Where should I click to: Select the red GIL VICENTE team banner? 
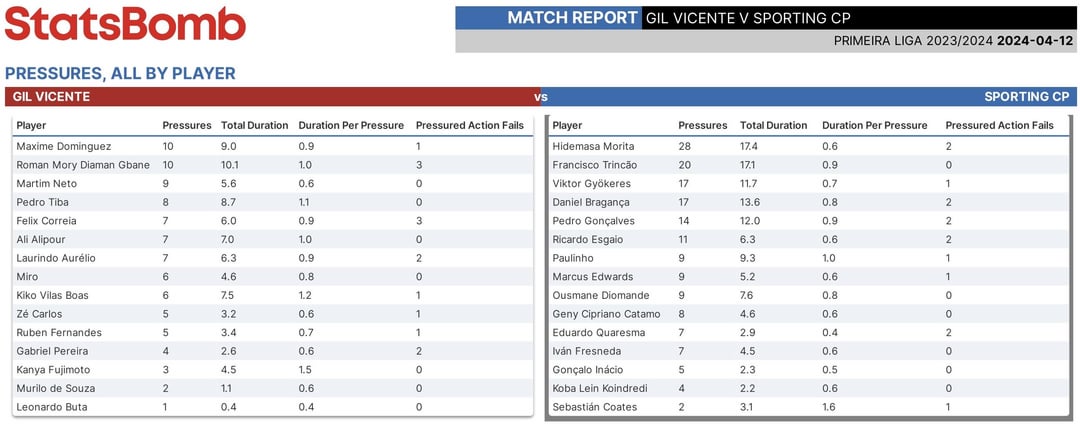[x=270, y=97]
